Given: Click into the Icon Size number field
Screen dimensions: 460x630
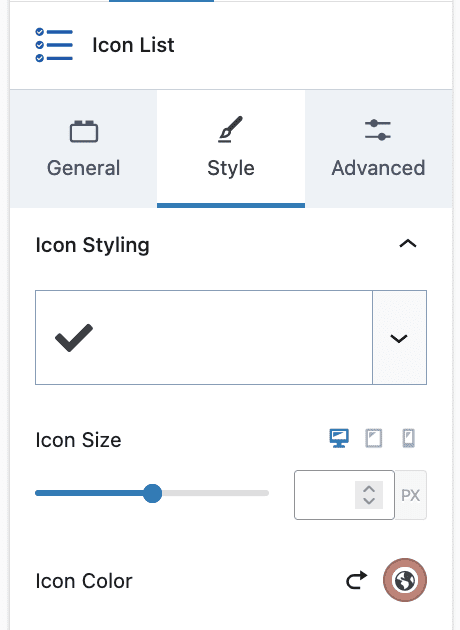Looking at the screenshot, I should (x=325, y=495).
